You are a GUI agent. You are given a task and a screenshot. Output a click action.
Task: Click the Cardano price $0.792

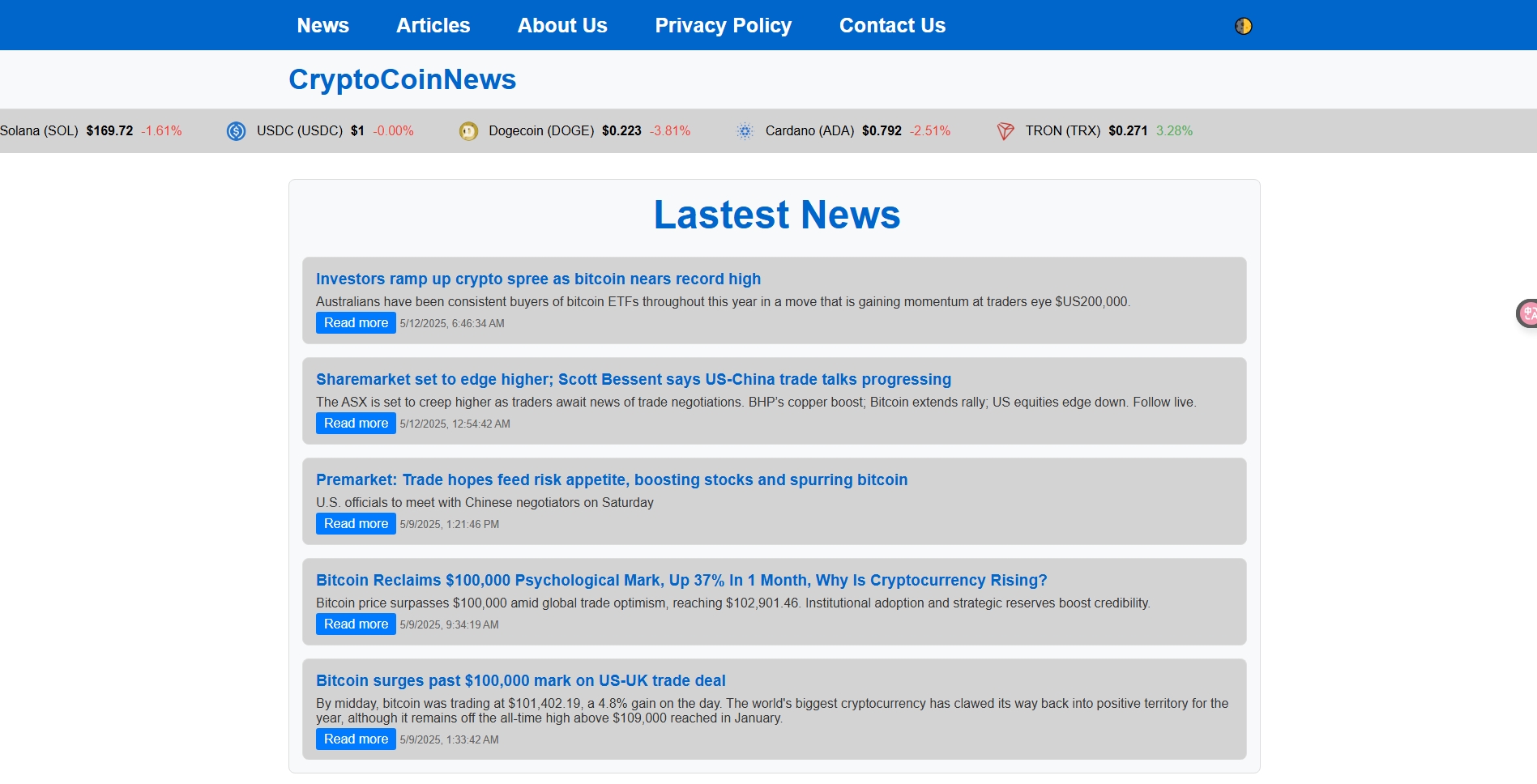882,130
